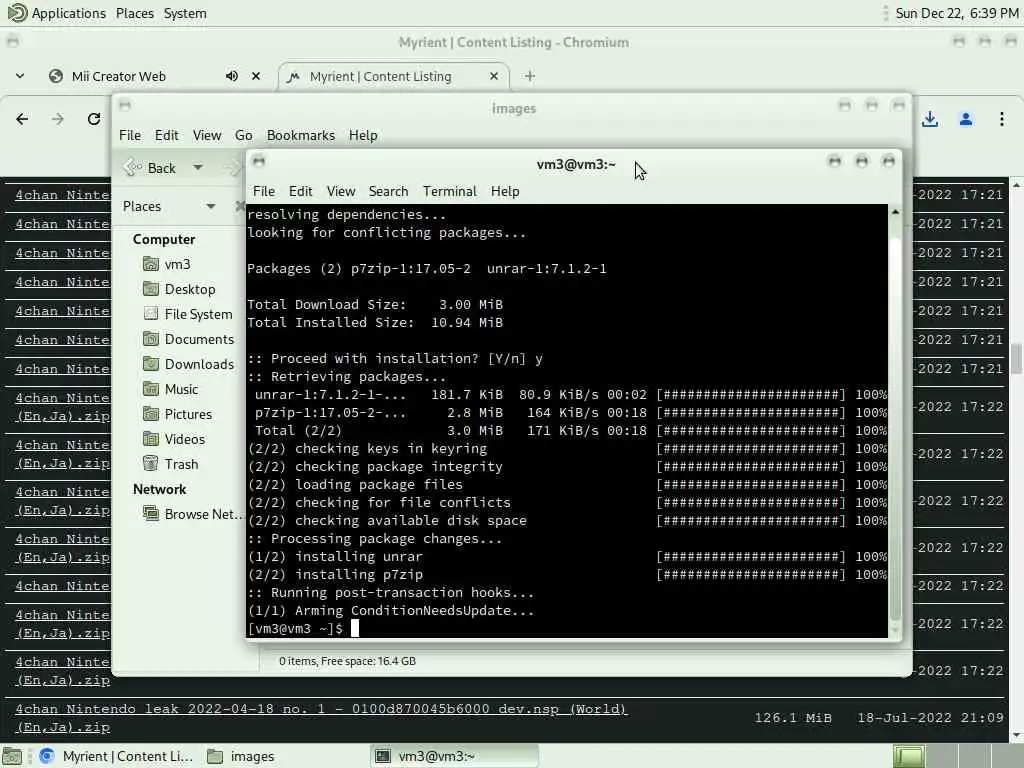The width and height of the screenshot is (1024, 768).
Task: Open Music folder in sidebar
Action: tap(170, 389)
